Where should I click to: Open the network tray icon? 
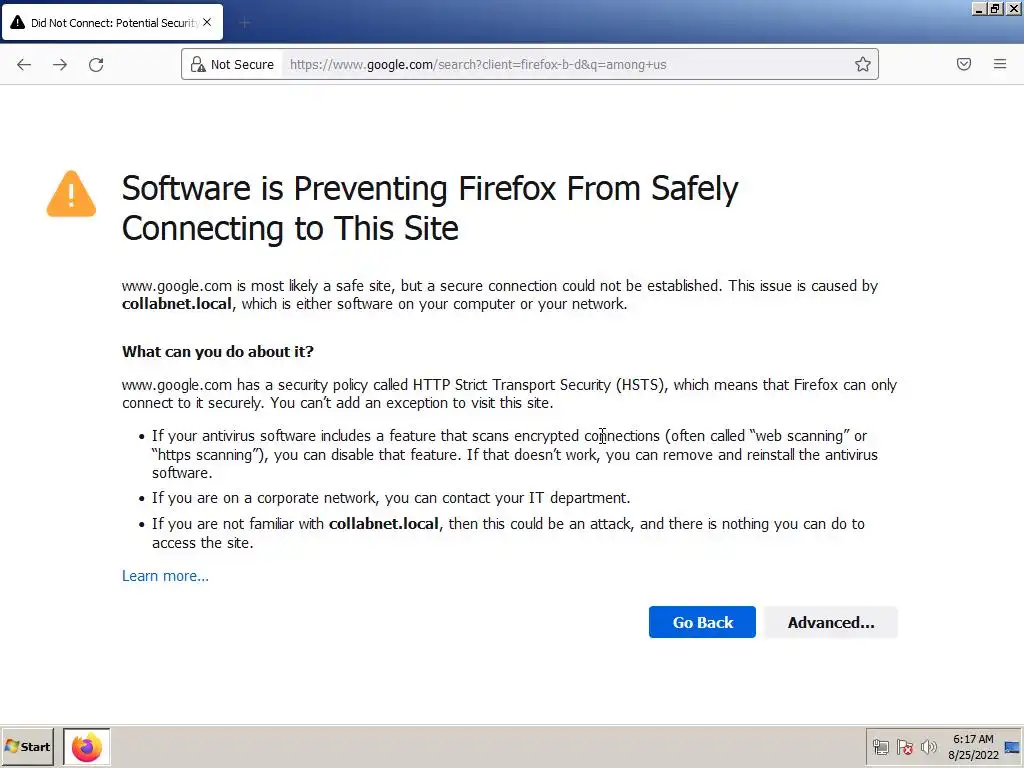tap(881, 747)
